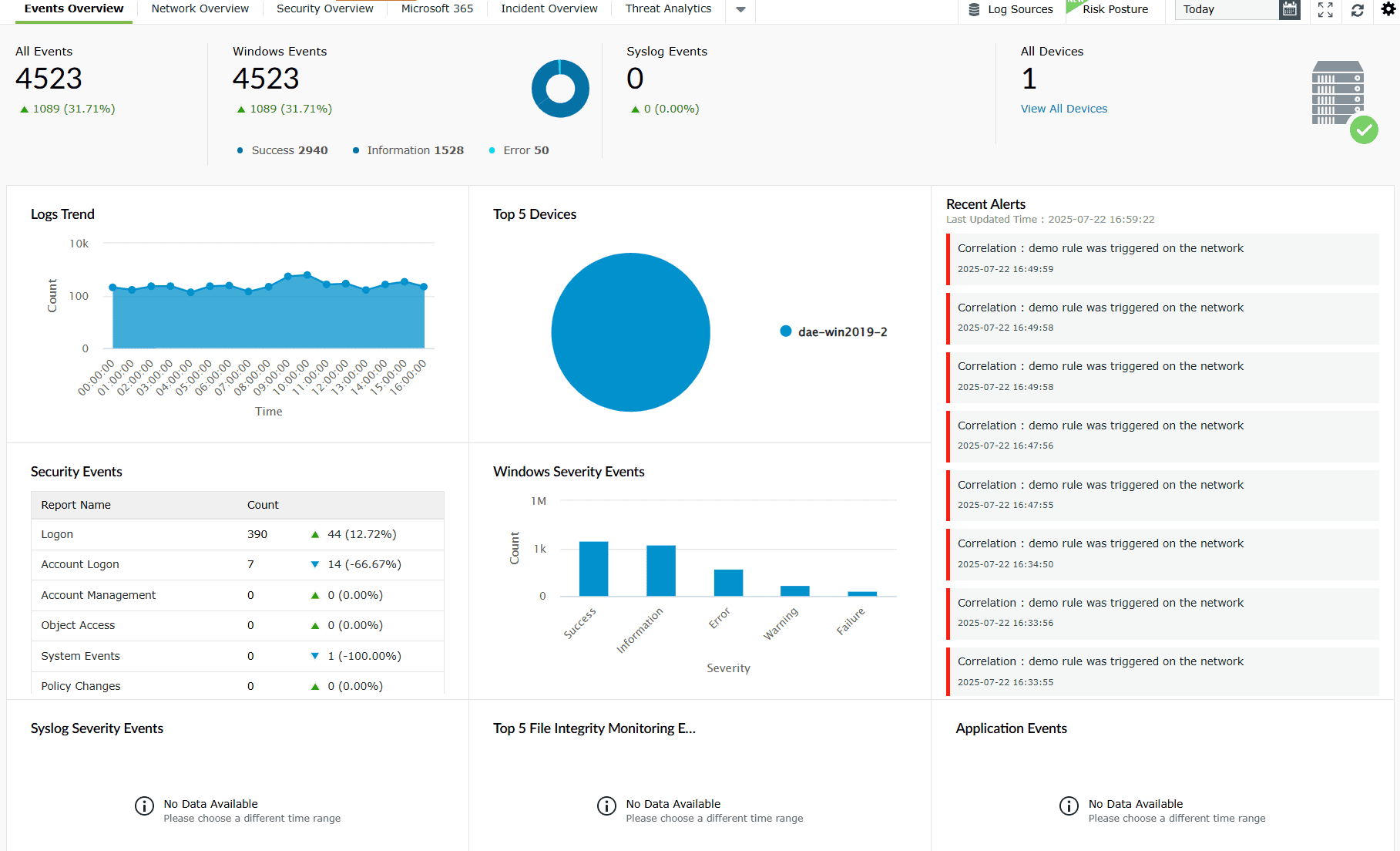Open dashboard settings via the gear icon

(1388, 9)
